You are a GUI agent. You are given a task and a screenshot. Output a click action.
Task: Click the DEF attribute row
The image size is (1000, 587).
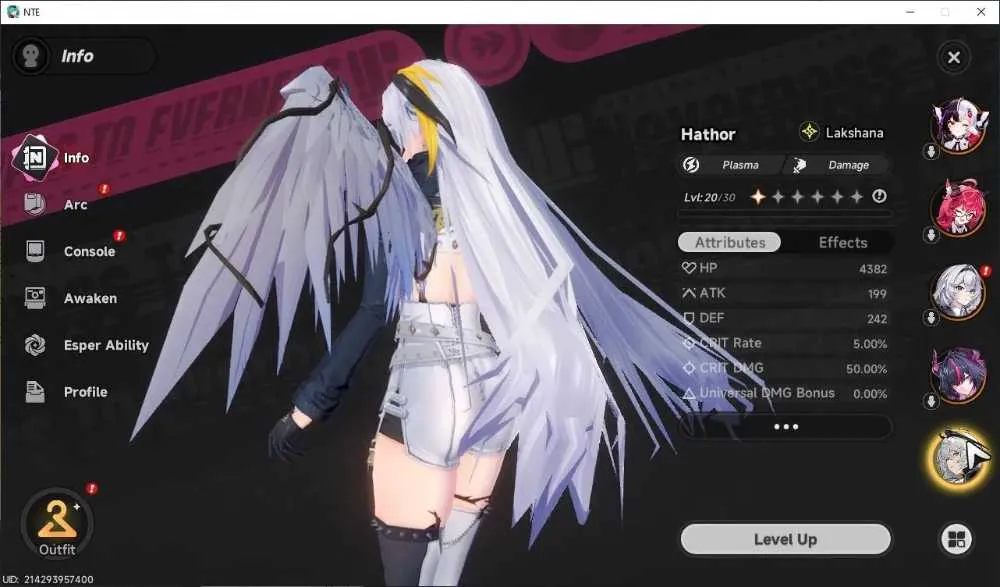coord(784,318)
